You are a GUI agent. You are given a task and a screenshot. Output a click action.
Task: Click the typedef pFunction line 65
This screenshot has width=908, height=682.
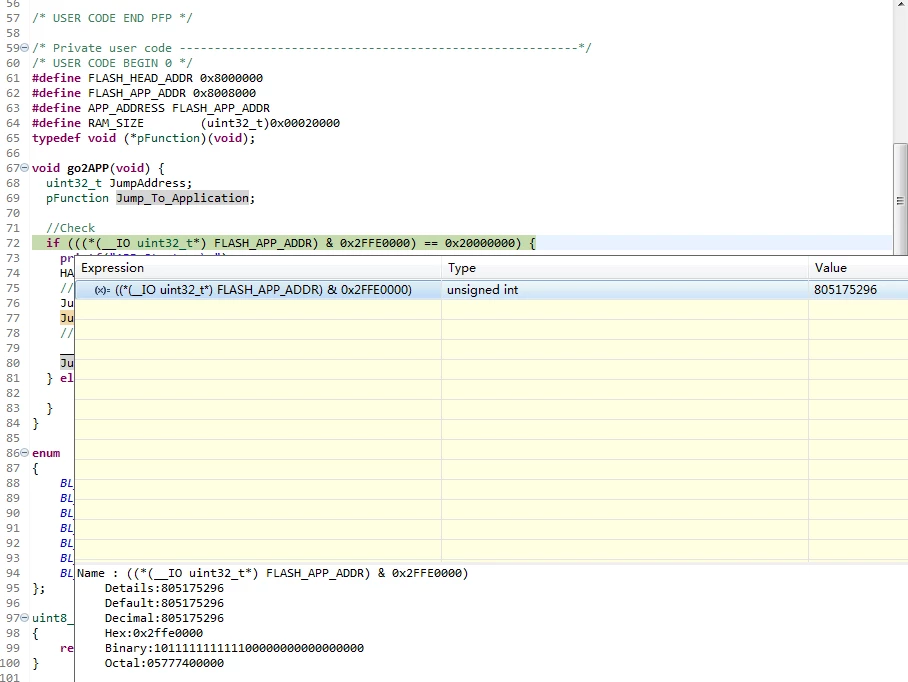coord(144,138)
